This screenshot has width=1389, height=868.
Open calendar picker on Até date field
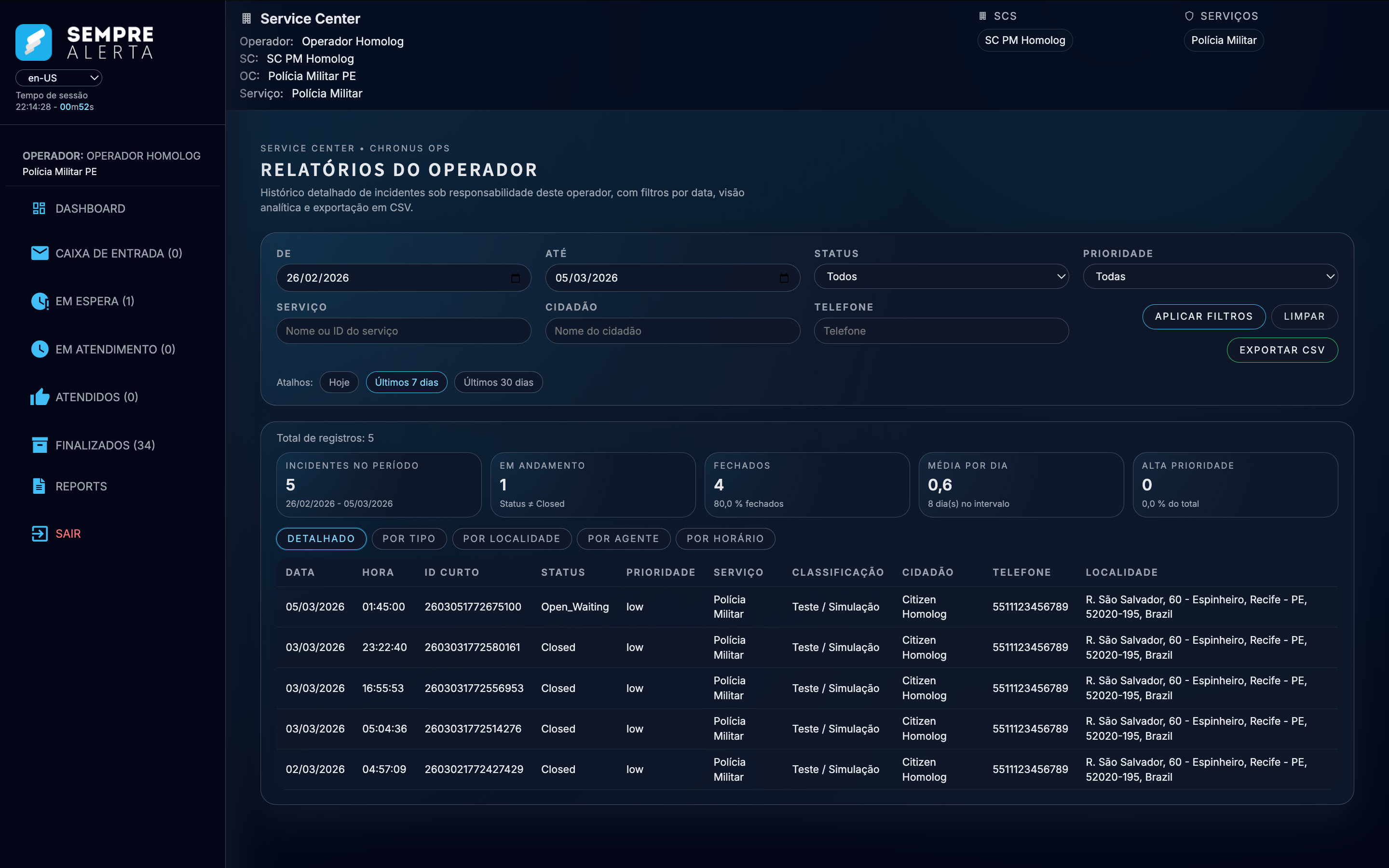pos(784,278)
